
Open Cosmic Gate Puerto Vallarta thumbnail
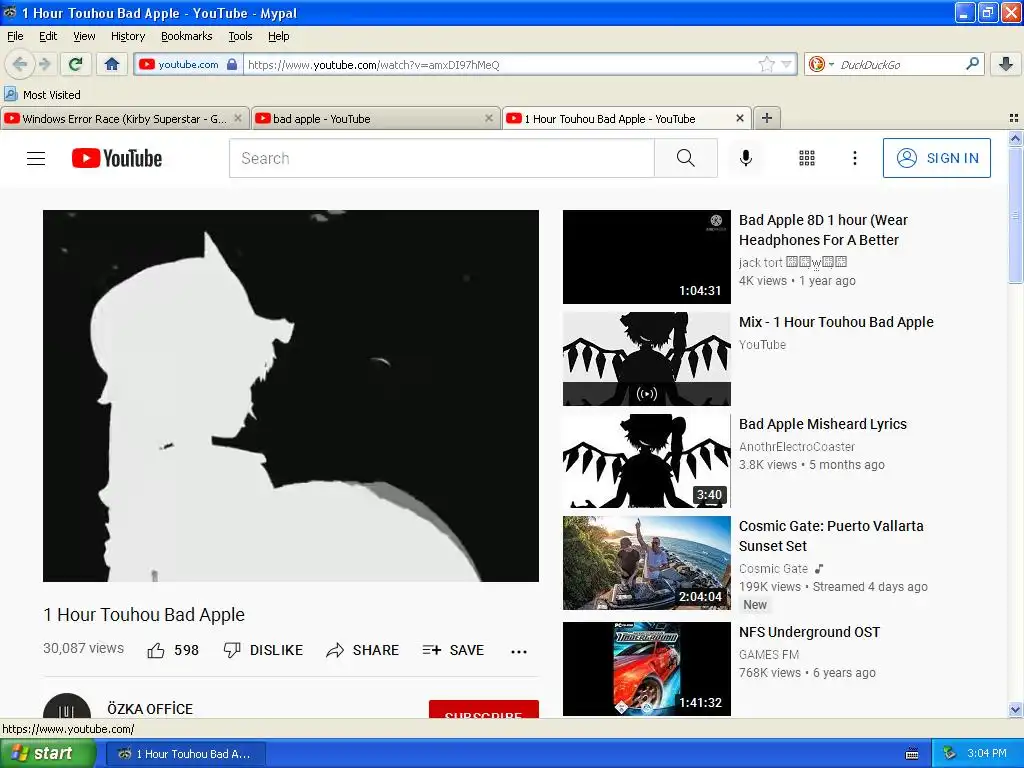coord(647,563)
